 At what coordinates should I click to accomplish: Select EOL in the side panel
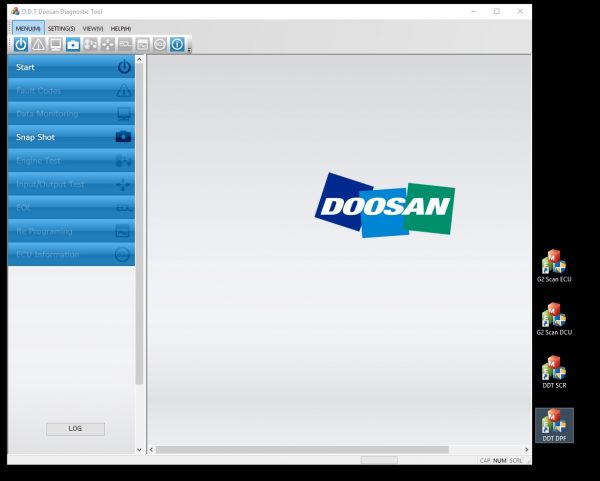pos(71,208)
